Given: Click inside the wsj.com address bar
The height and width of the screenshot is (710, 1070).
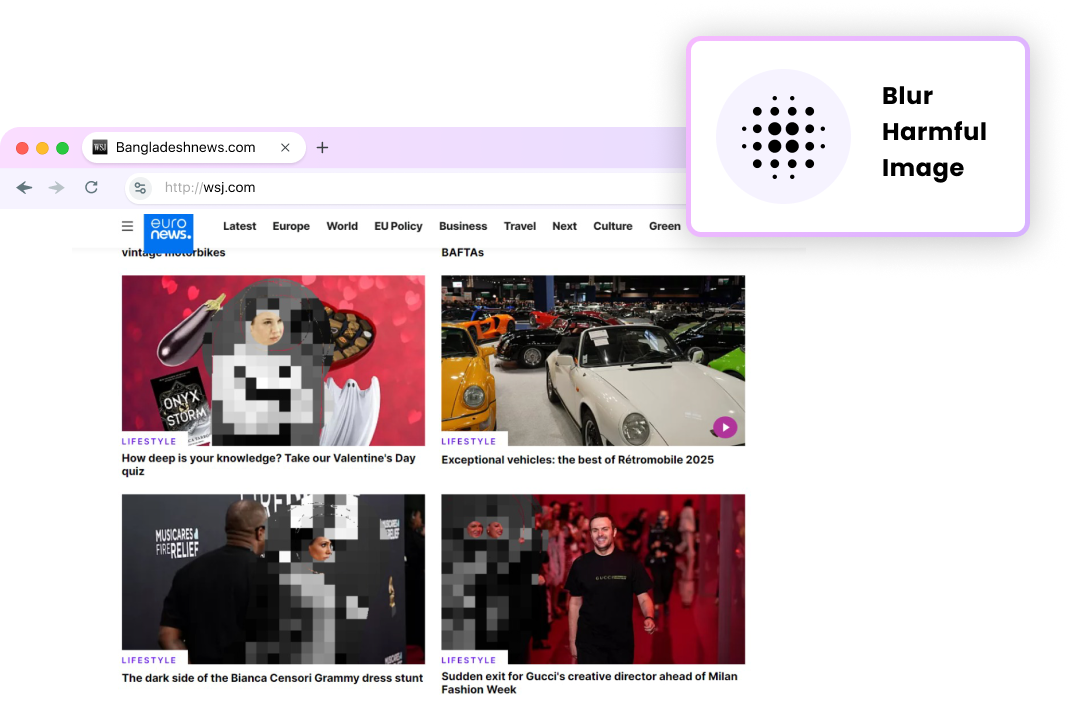Looking at the screenshot, I should pyautogui.click(x=230, y=187).
